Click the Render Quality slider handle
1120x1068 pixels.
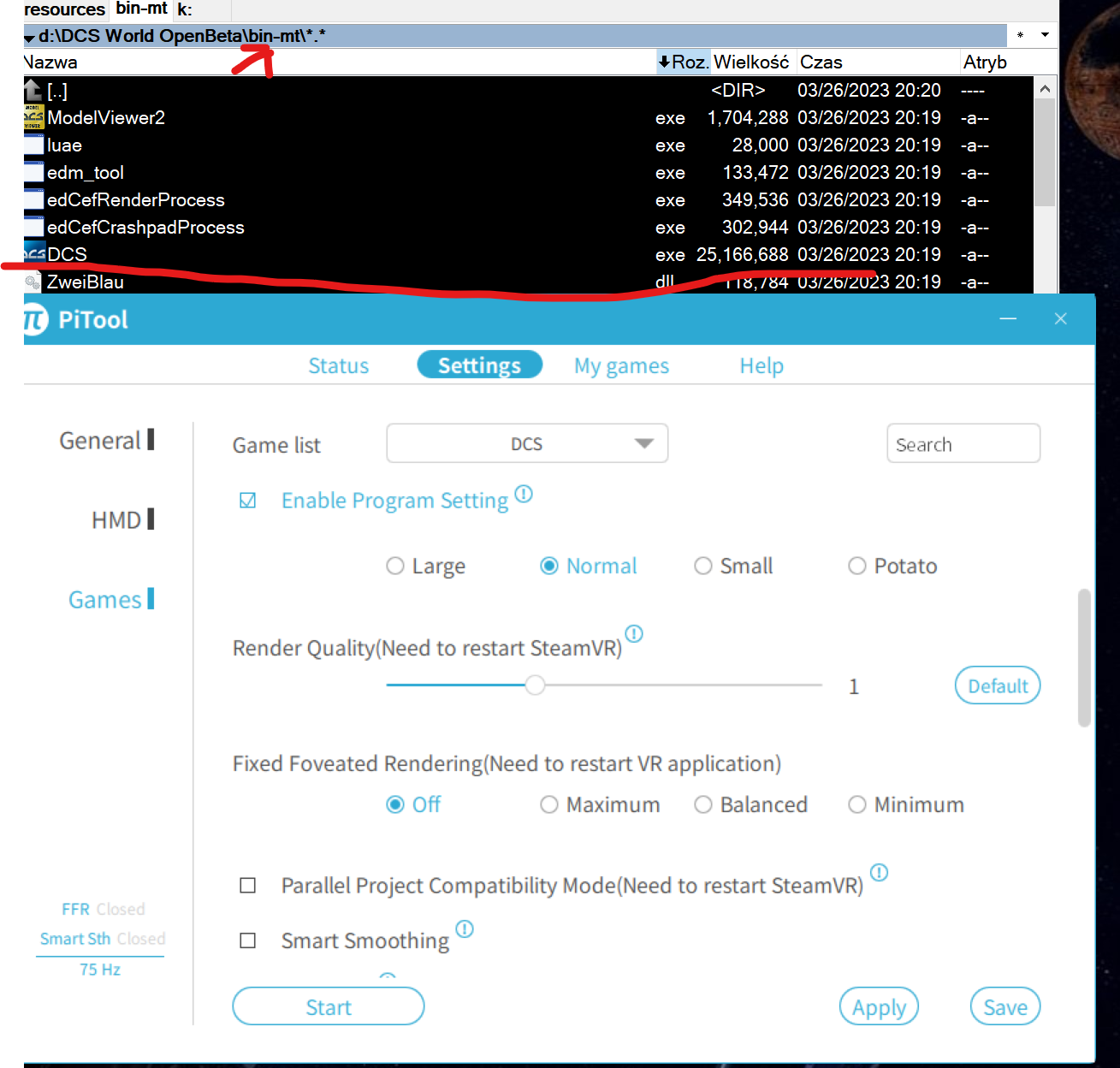(535, 685)
